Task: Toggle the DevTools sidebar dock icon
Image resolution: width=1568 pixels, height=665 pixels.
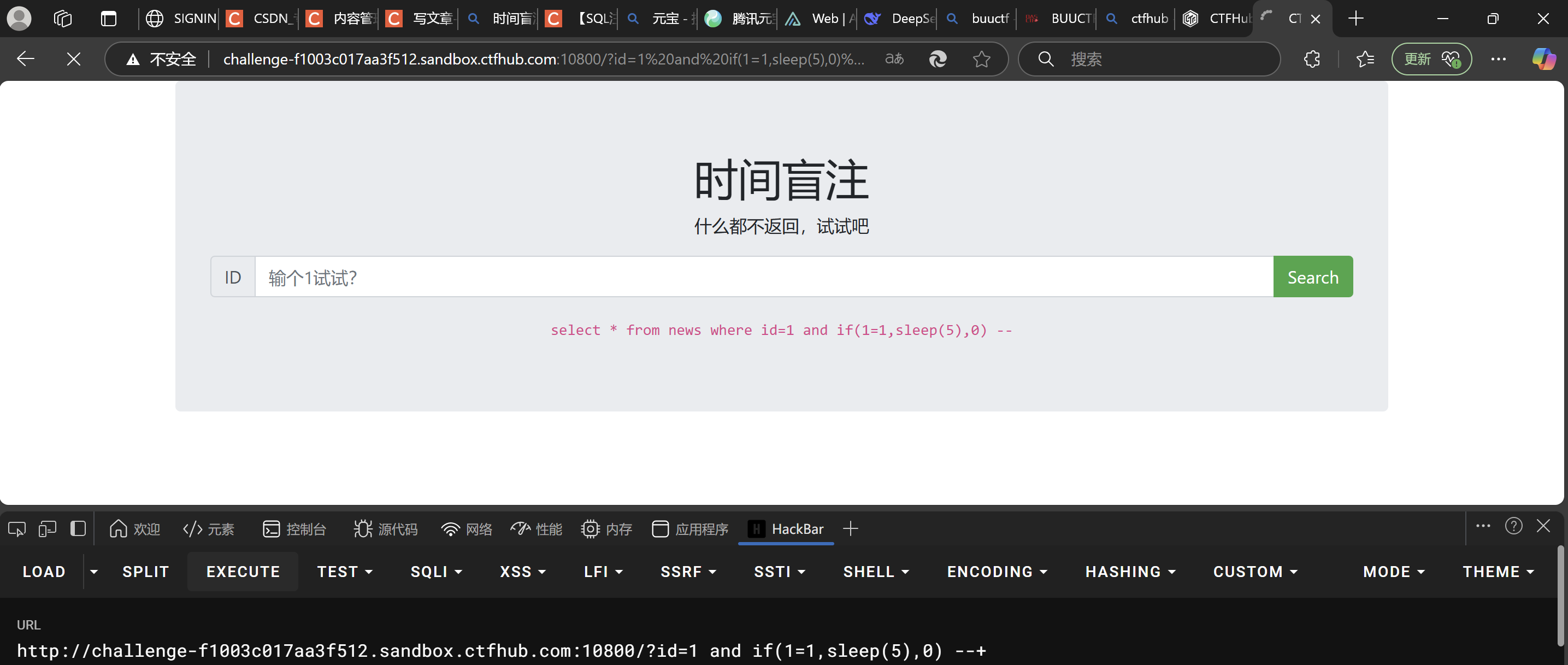Action: (x=78, y=528)
